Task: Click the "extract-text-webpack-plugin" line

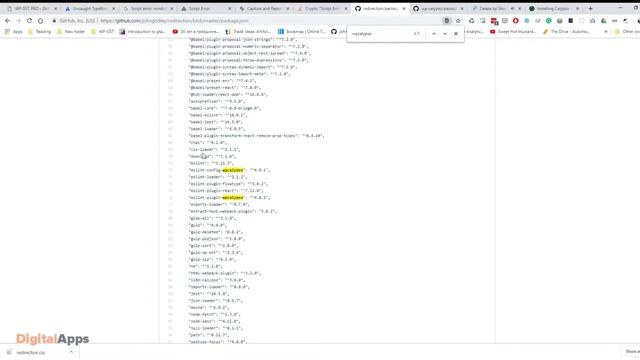Action: coord(233,211)
